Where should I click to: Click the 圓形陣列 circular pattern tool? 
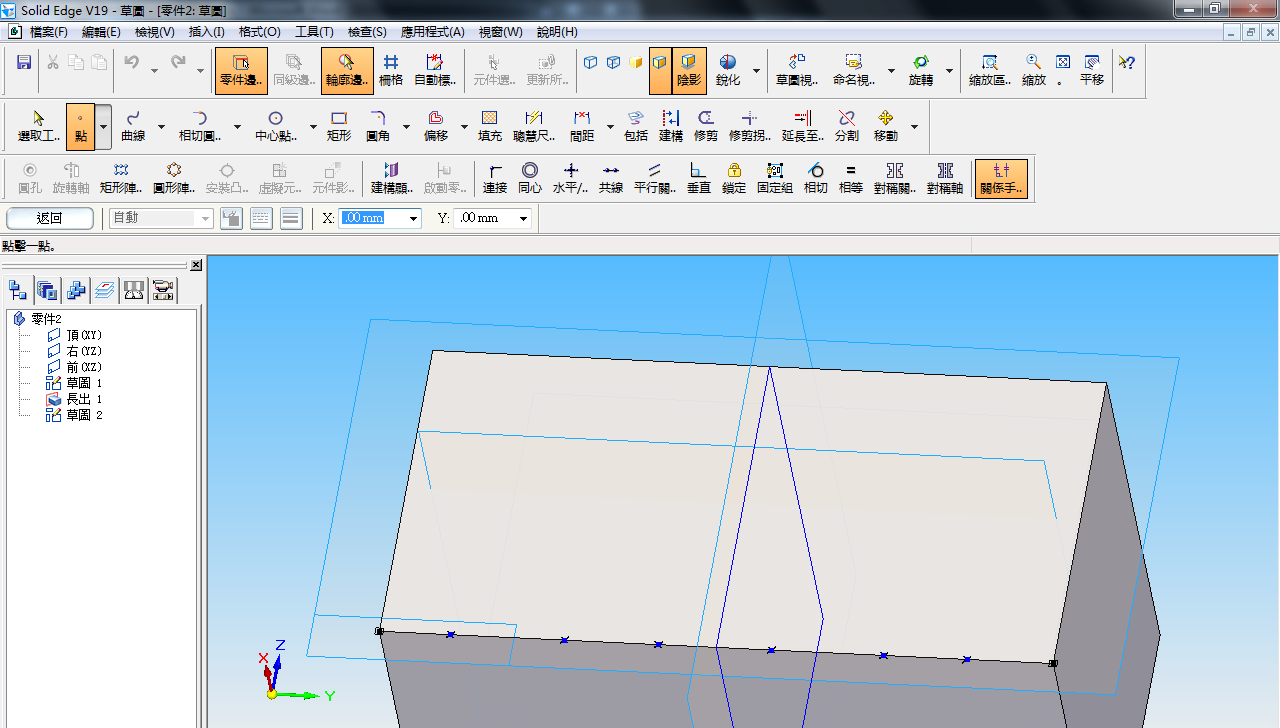pyautogui.click(x=174, y=179)
